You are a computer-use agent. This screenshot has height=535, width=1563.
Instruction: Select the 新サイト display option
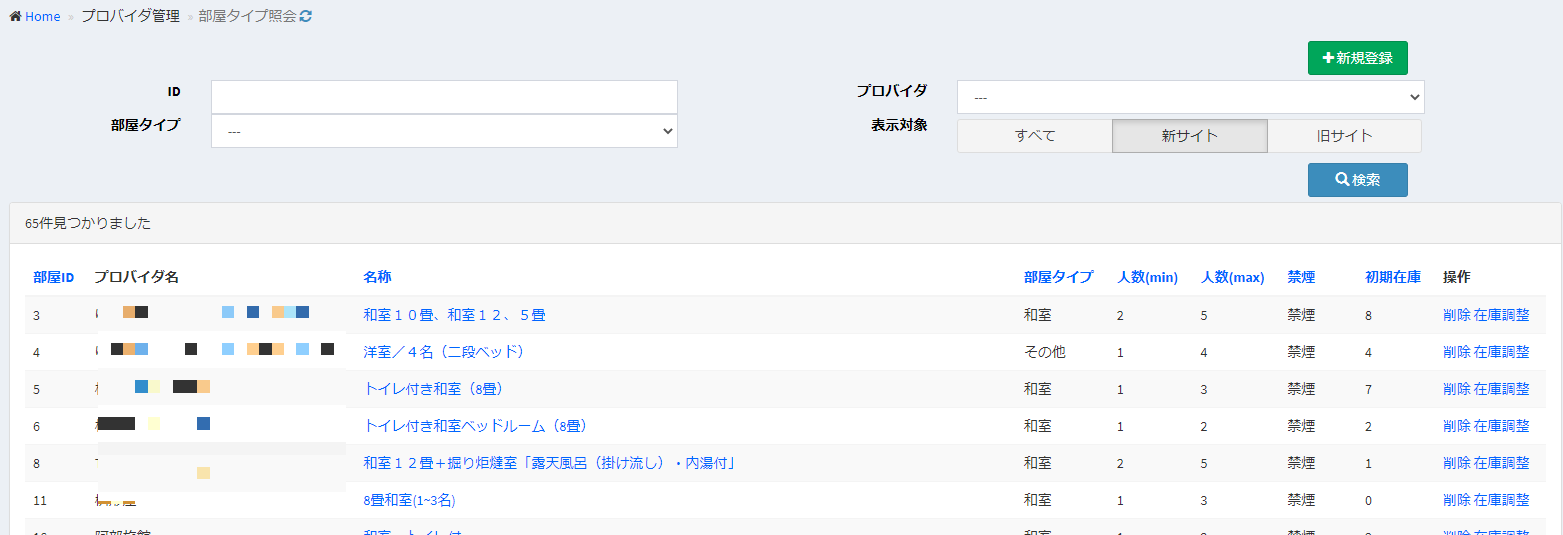click(1190, 136)
